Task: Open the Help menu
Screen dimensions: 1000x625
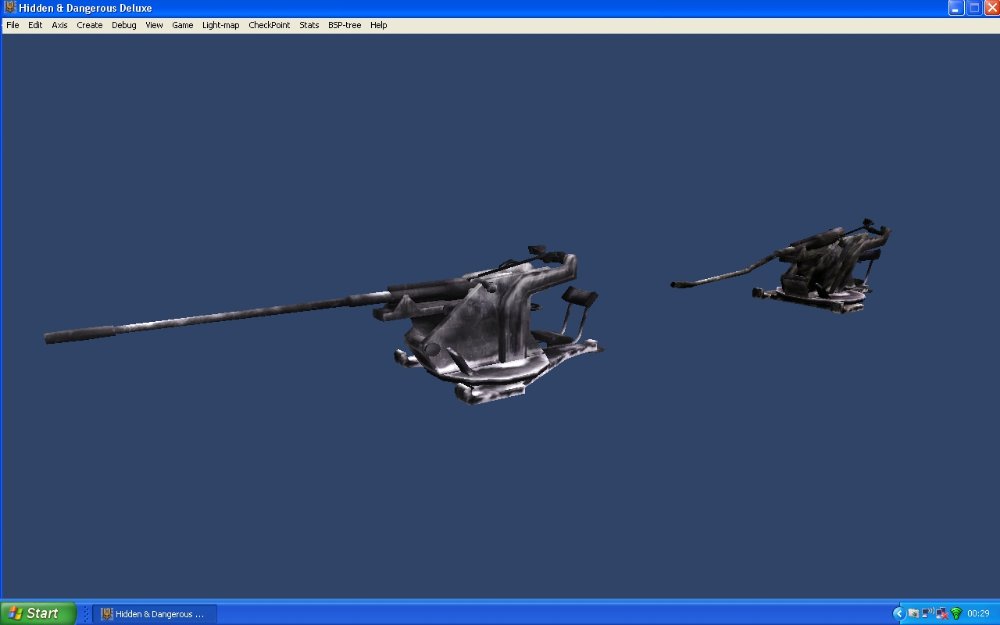Action: point(378,25)
